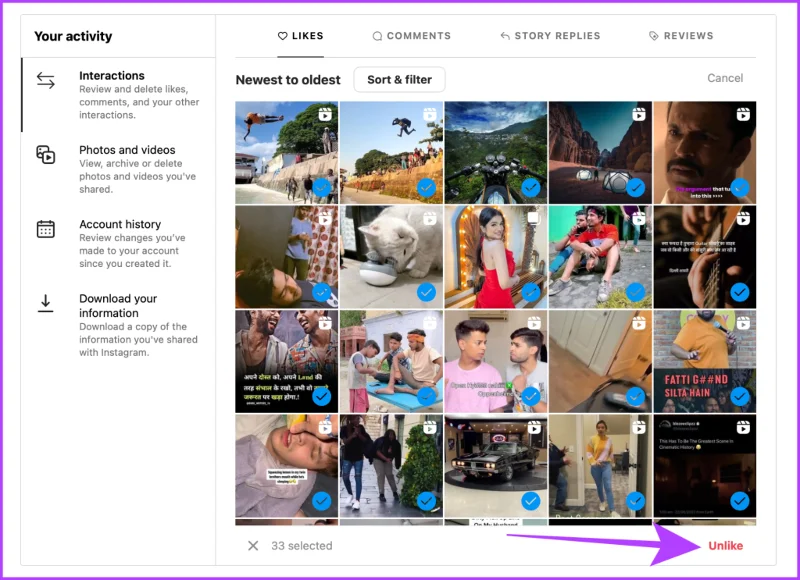Viewport: 800px width, 580px height.
Task: Cancel the selection mode
Action: [x=725, y=78]
